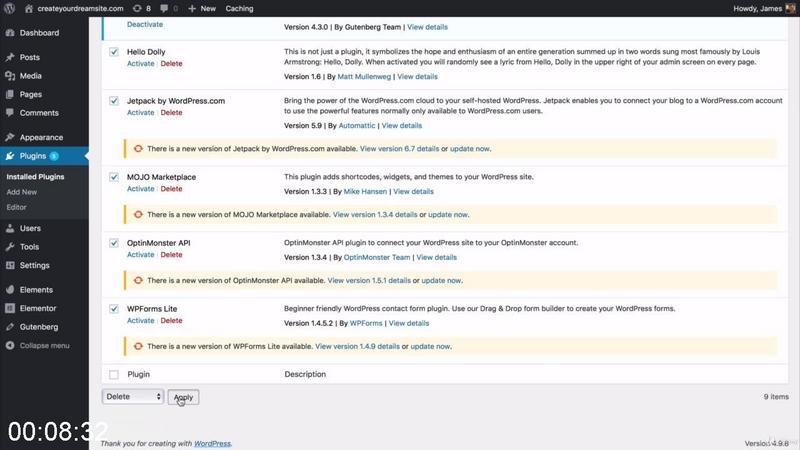800x450 pixels.
Task: Click the Comments sidebar icon
Action: (10, 113)
